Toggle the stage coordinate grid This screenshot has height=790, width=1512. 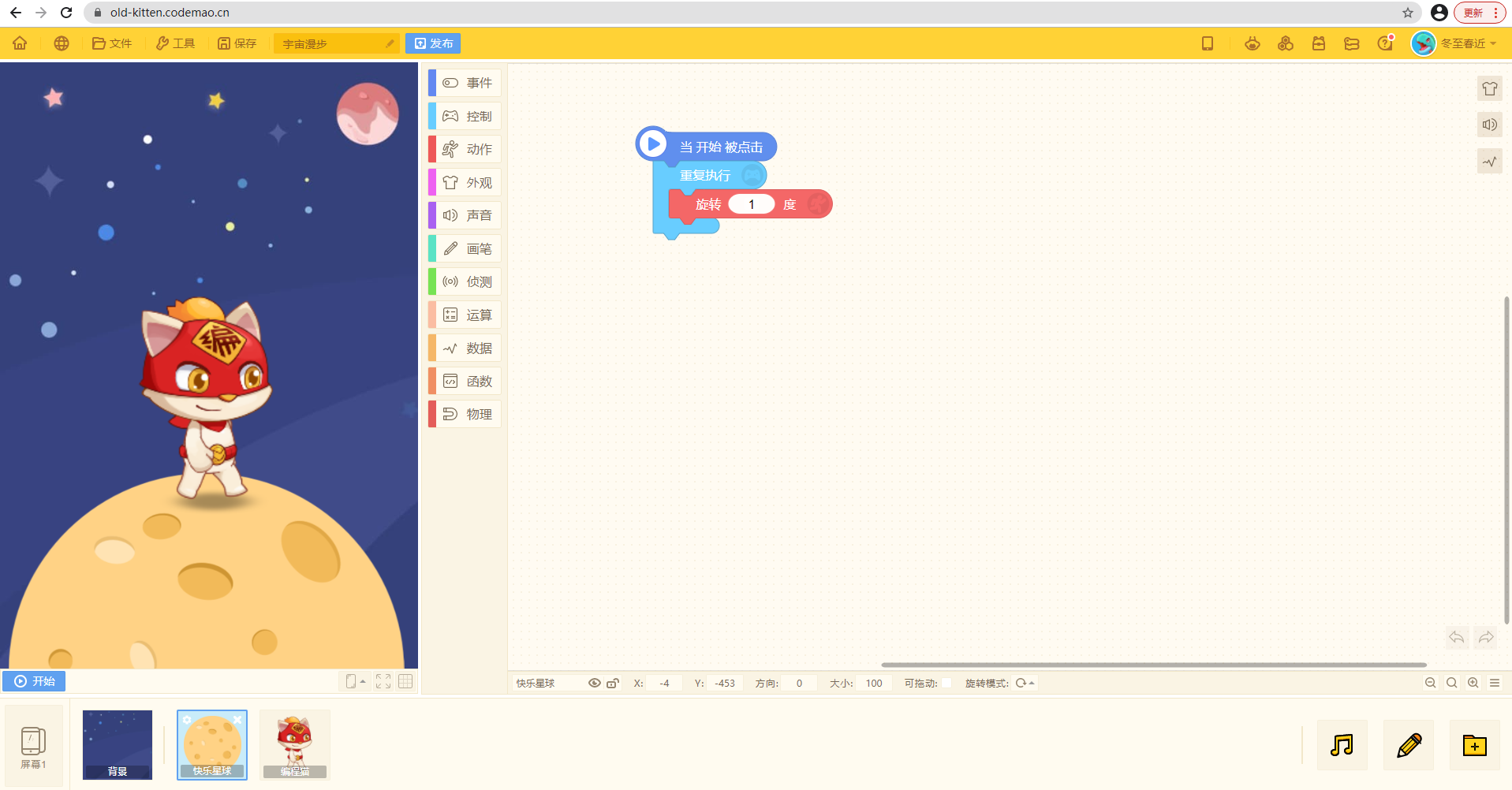point(405,681)
